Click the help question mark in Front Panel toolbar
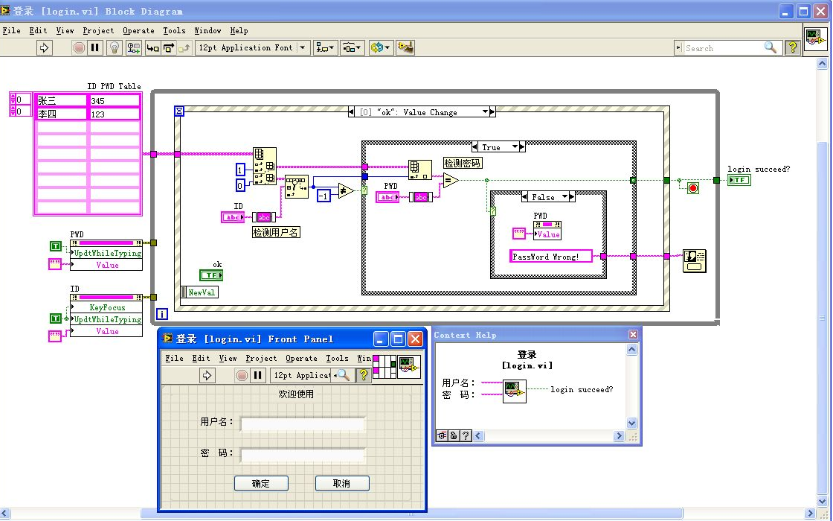Viewport: 833px width, 521px height. coord(364,375)
